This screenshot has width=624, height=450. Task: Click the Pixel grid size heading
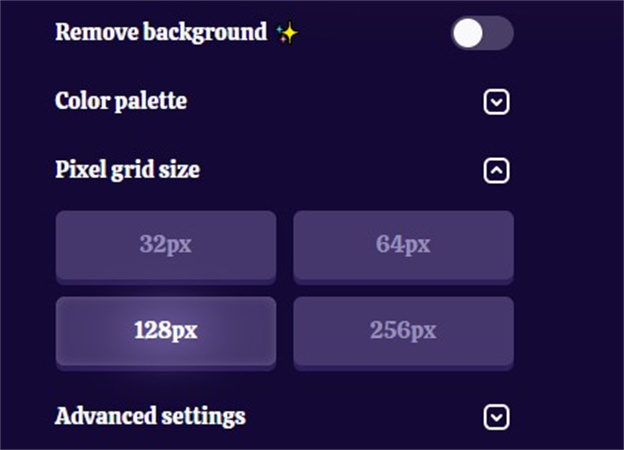pyautogui.click(x=127, y=170)
